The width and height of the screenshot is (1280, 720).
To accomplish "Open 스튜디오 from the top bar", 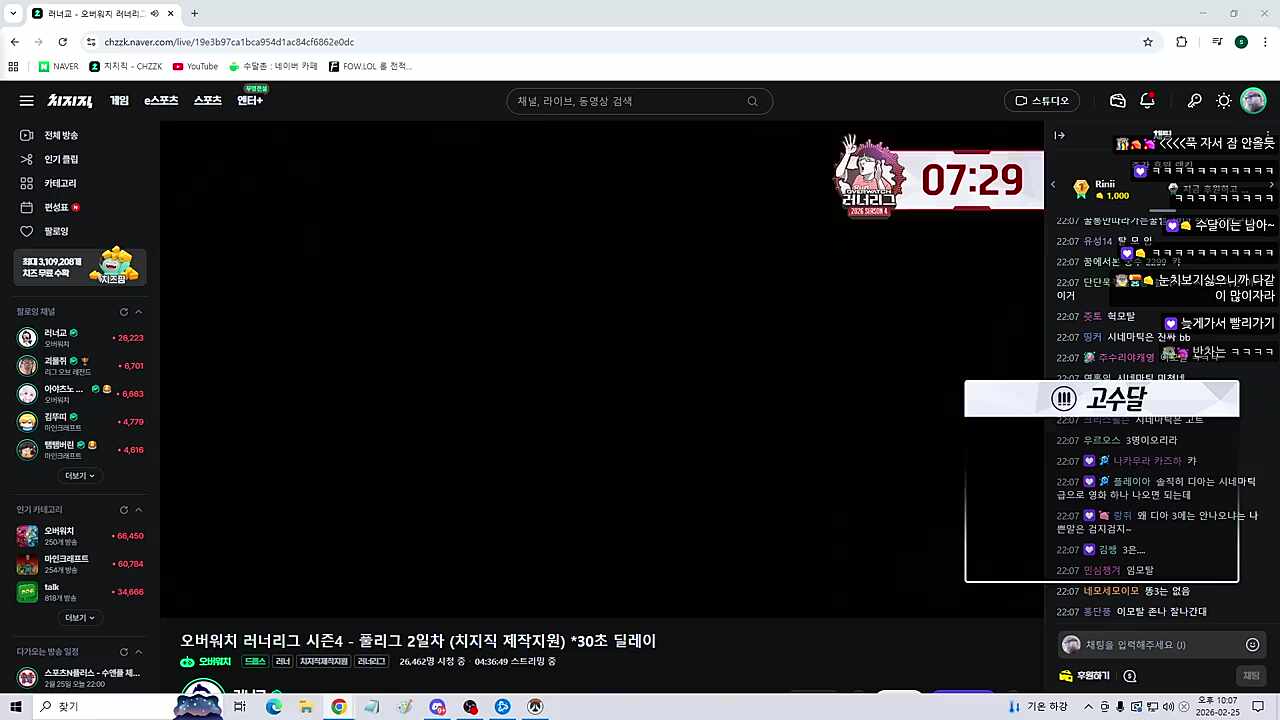I will 1042,100.
